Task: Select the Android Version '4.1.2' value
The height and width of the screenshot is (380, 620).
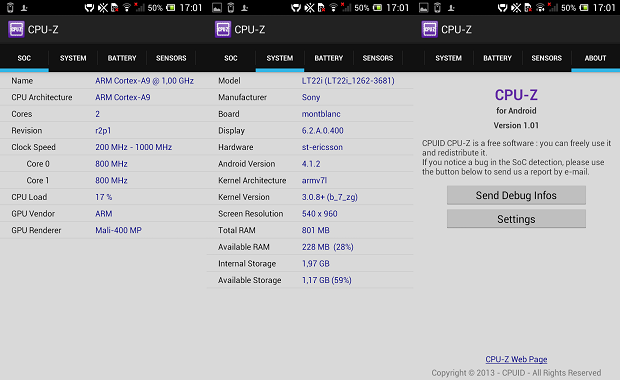Action: coord(311,164)
